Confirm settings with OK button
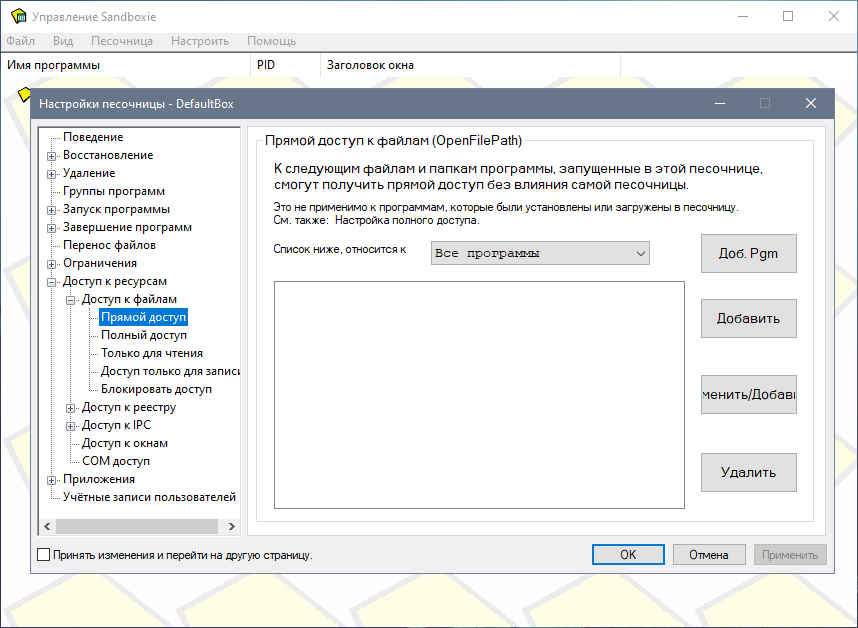Viewport: 858px width, 628px height. [x=628, y=555]
